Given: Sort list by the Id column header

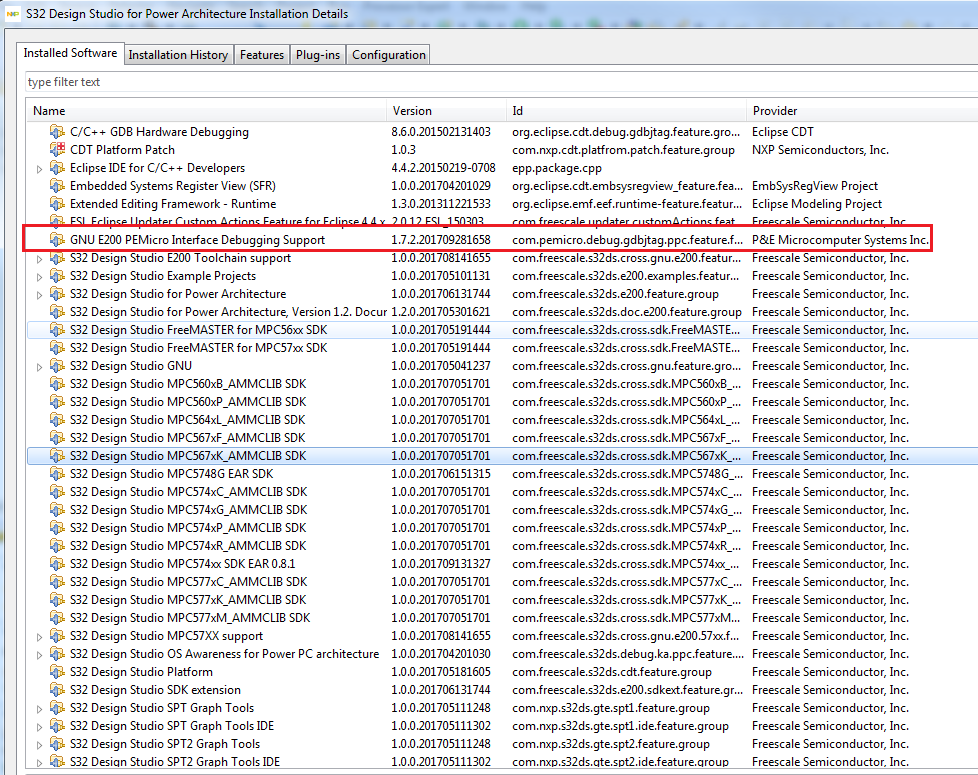Looking at the screenshot, I should coord(626,110).
